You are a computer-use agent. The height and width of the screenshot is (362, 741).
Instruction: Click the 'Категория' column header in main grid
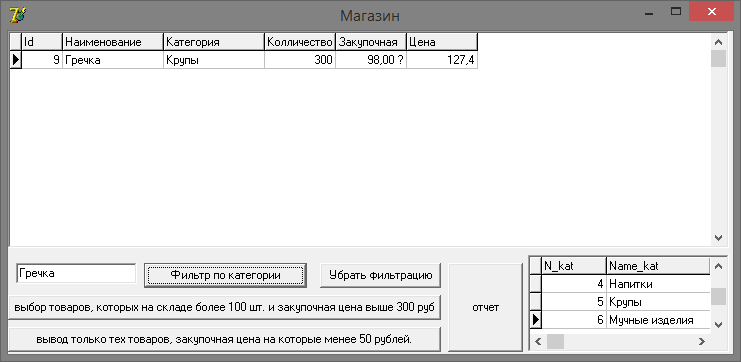(x=214, y=42)
